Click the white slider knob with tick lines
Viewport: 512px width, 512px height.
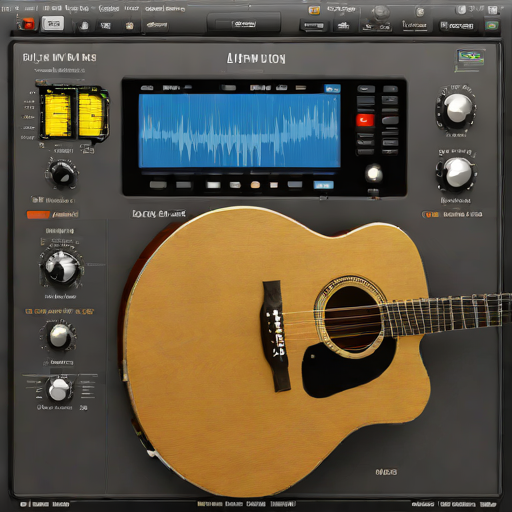[59, 389]
